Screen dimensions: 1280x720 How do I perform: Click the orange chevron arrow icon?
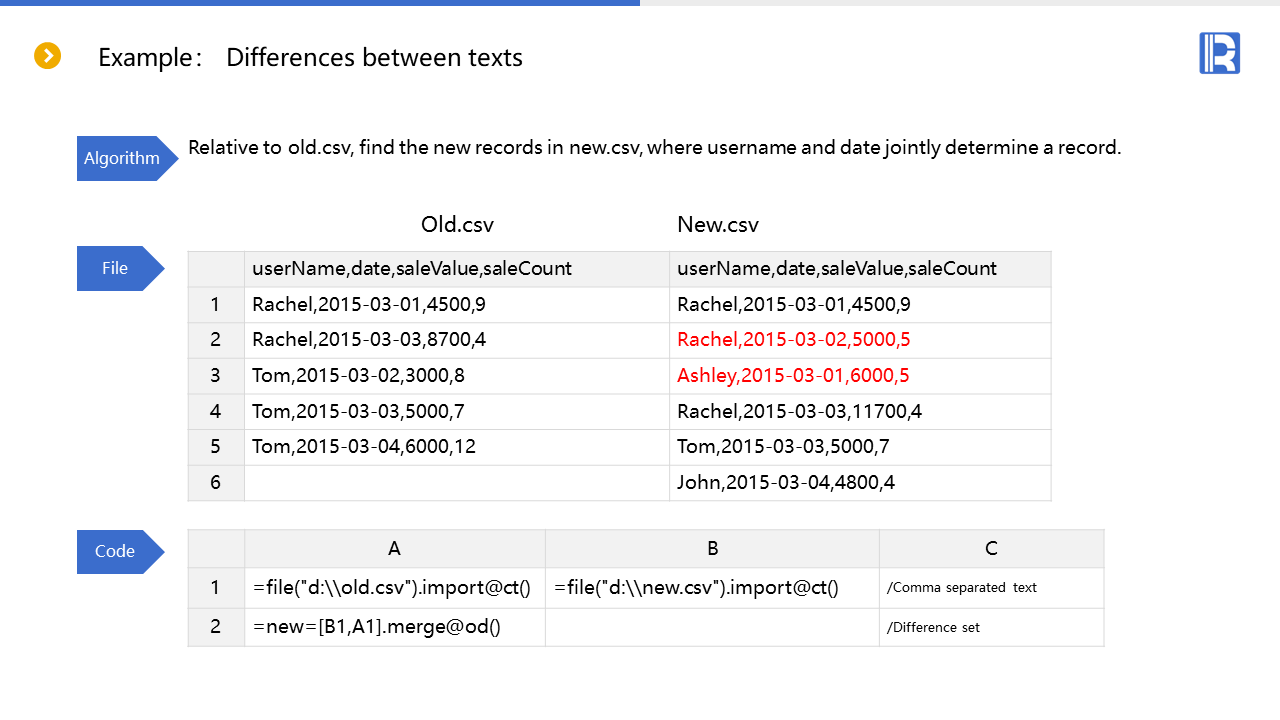(x=48, y=56)
